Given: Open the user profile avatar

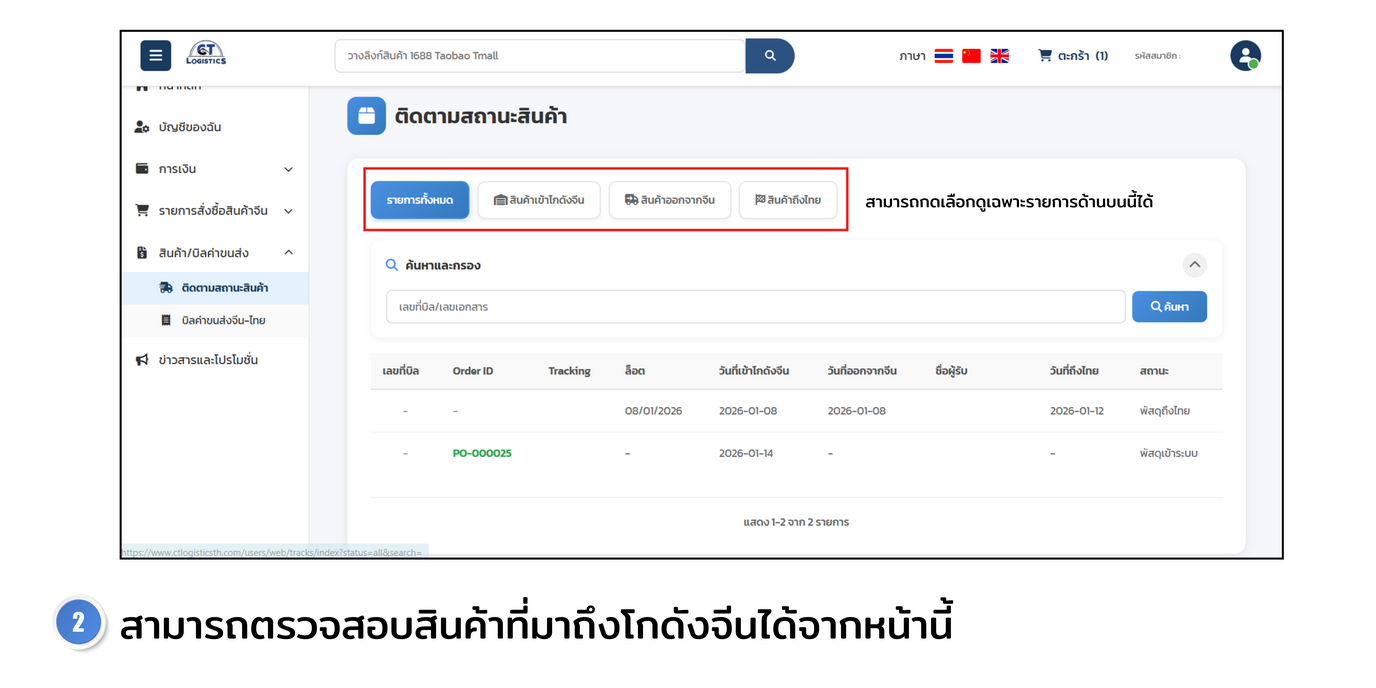Looking at the screenshot, I should tap(1245, 56).
